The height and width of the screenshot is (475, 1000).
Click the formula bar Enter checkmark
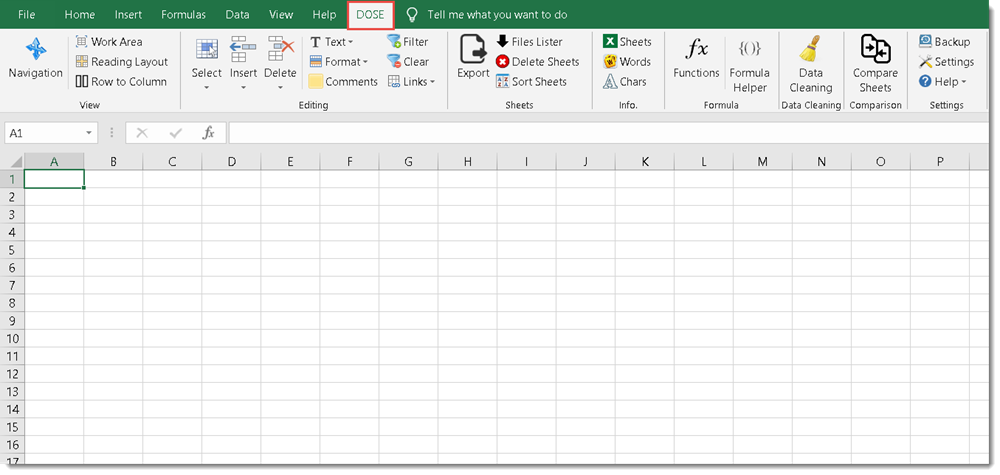(x=175, y=133)
